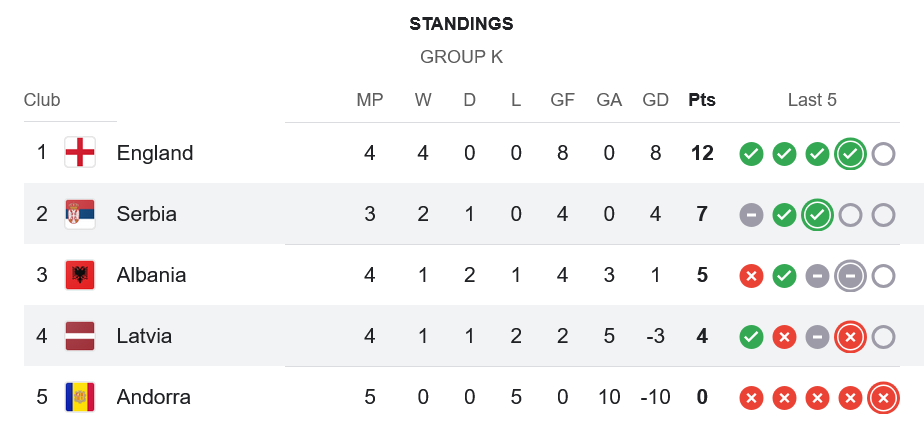924x444 pixels.
Task: Click the Andorra flag icon
Action: pyautogui.click(x=80, y=397)
